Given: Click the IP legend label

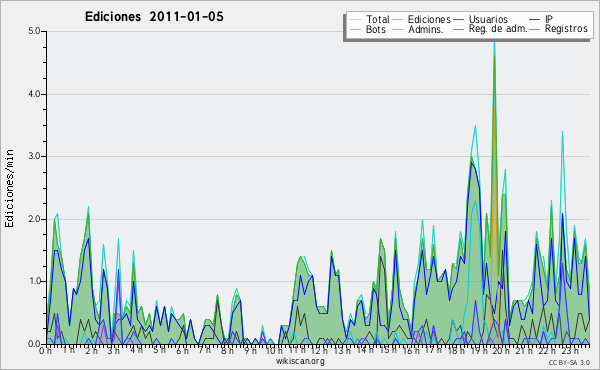Looking at the screenshot, I should click(x=549, y=19).
